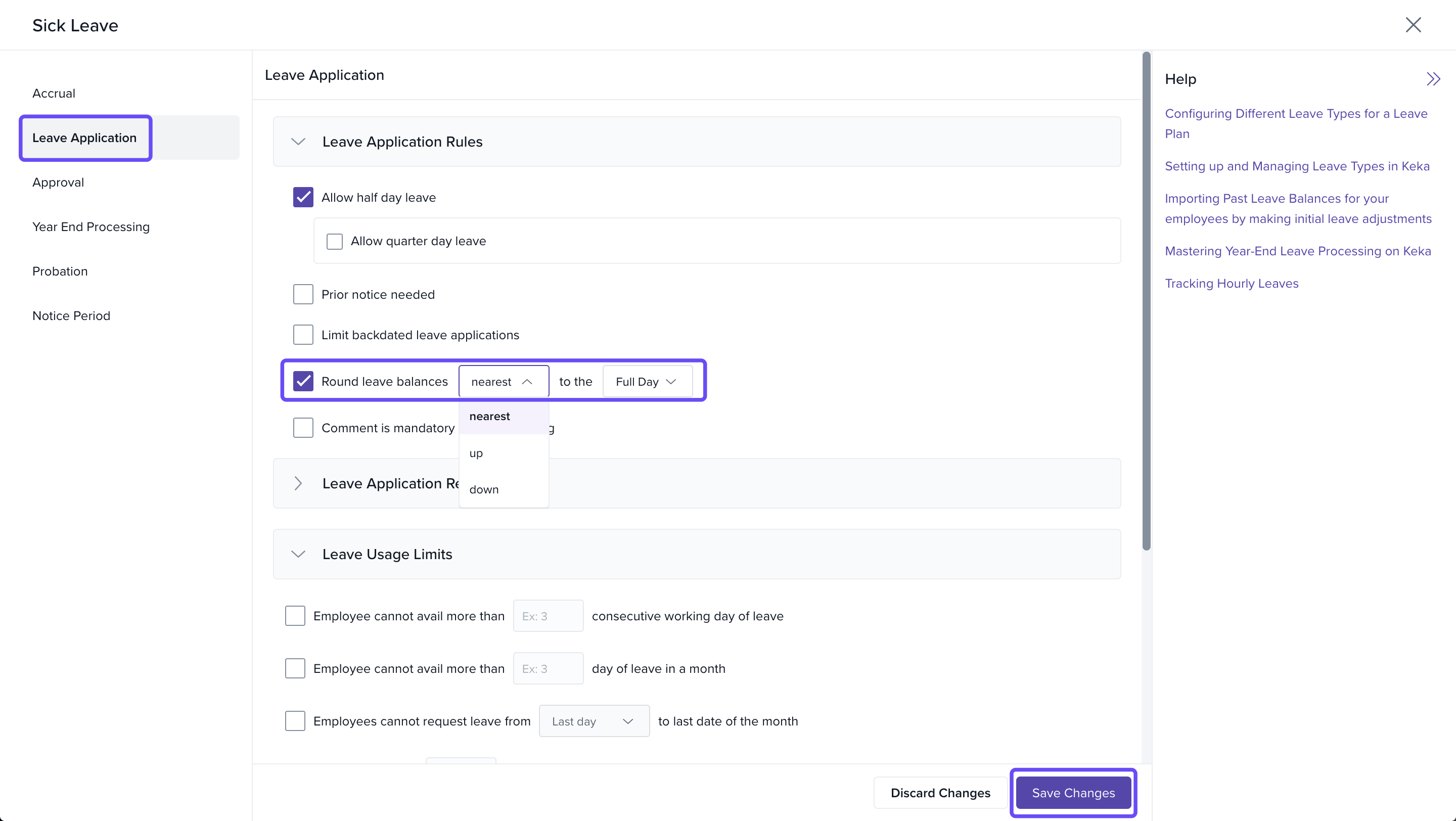Open the Year End Processing section
The height and width of the screenshot is (821, 1456).
pos(91,226)
